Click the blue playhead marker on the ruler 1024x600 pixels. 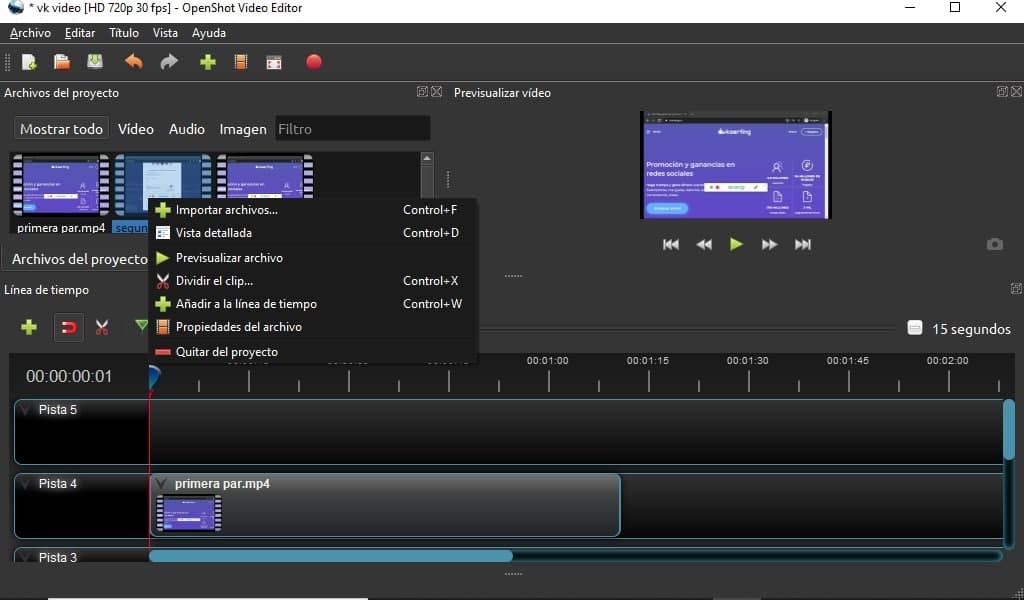click(x=153, y=379)
